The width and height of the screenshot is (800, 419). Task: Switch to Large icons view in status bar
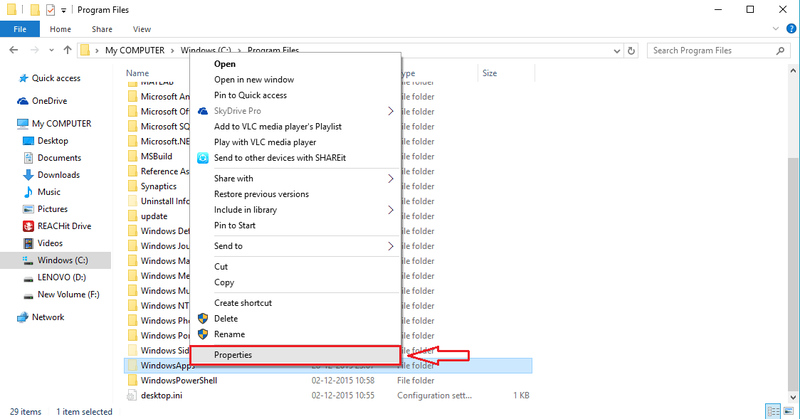(788, 411)
